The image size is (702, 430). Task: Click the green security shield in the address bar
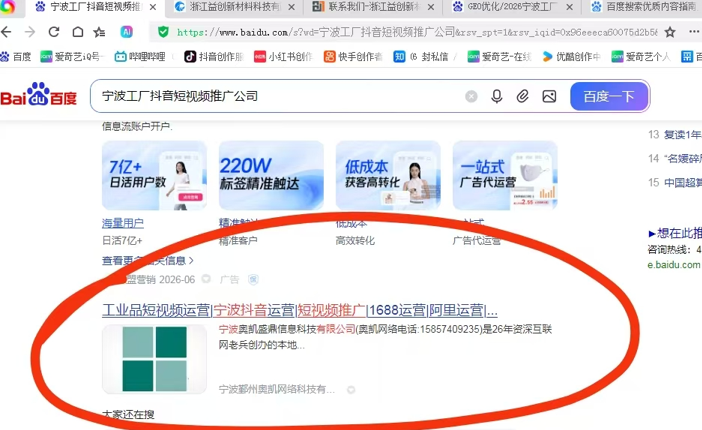[x=163, y=32]
